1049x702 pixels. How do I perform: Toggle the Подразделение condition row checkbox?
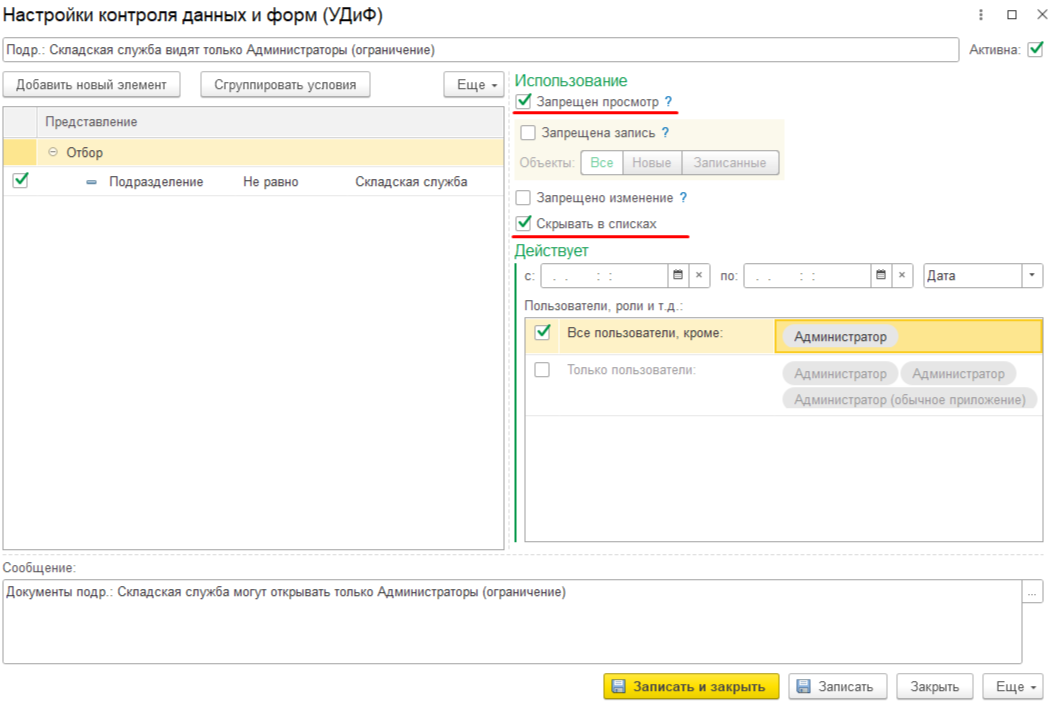(x=21, y=181)
